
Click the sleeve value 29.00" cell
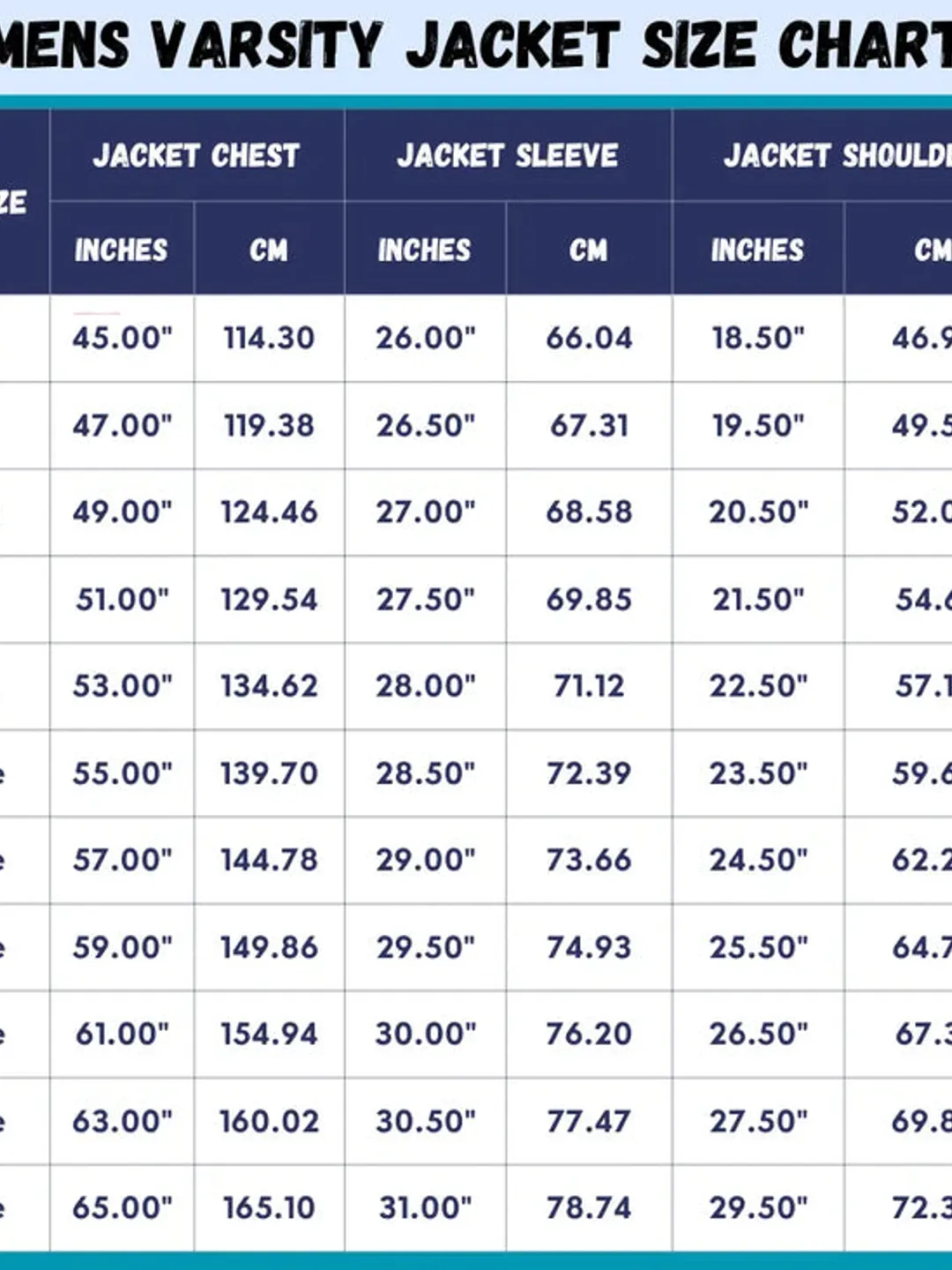[x=425, y=860]
